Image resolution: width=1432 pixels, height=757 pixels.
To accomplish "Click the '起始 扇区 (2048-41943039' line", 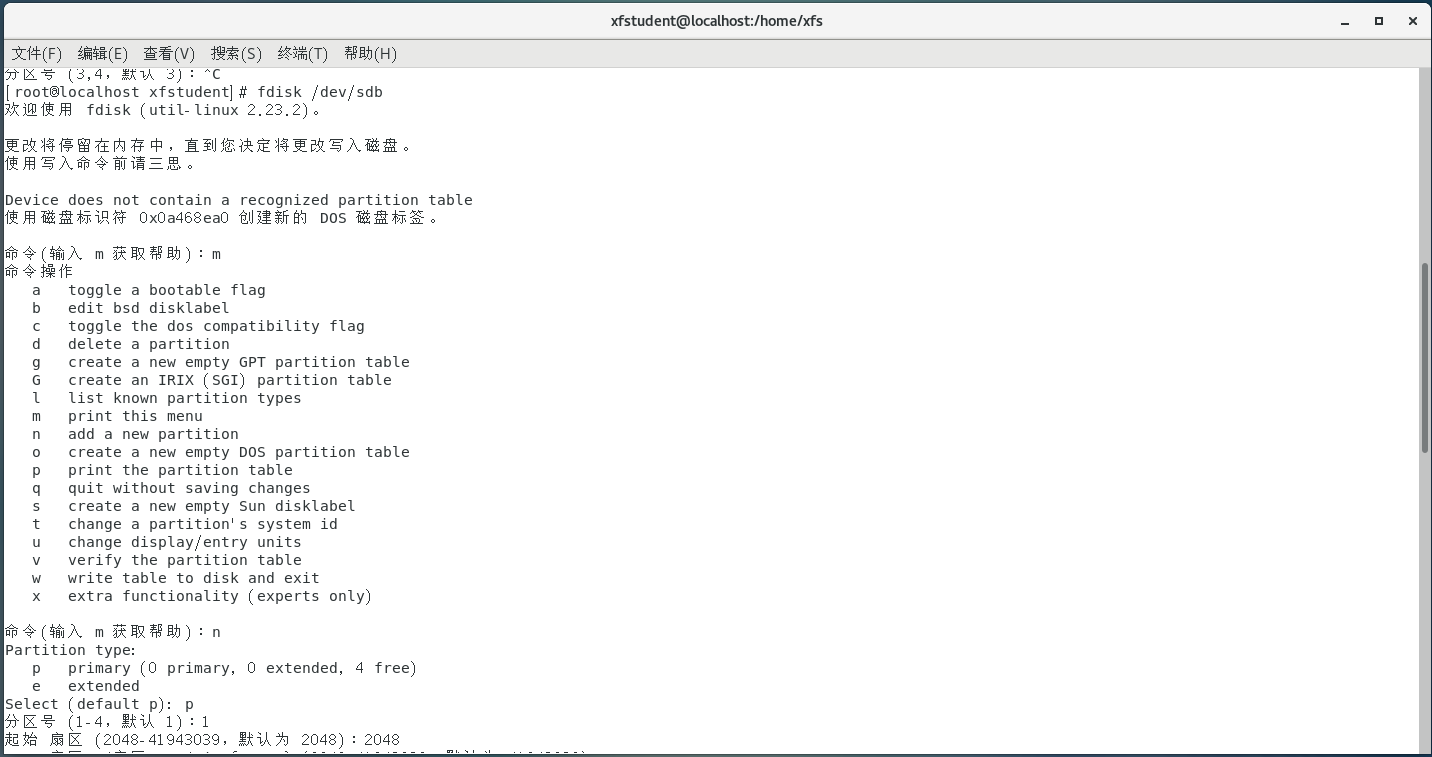I will tap(203, 740).
